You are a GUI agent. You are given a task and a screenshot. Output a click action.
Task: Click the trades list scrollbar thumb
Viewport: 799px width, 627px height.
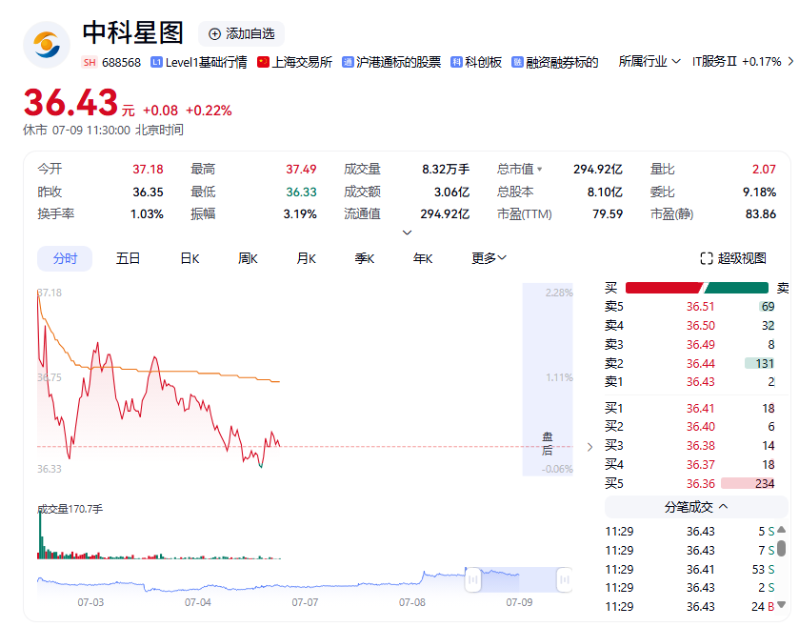pos(781,548)
